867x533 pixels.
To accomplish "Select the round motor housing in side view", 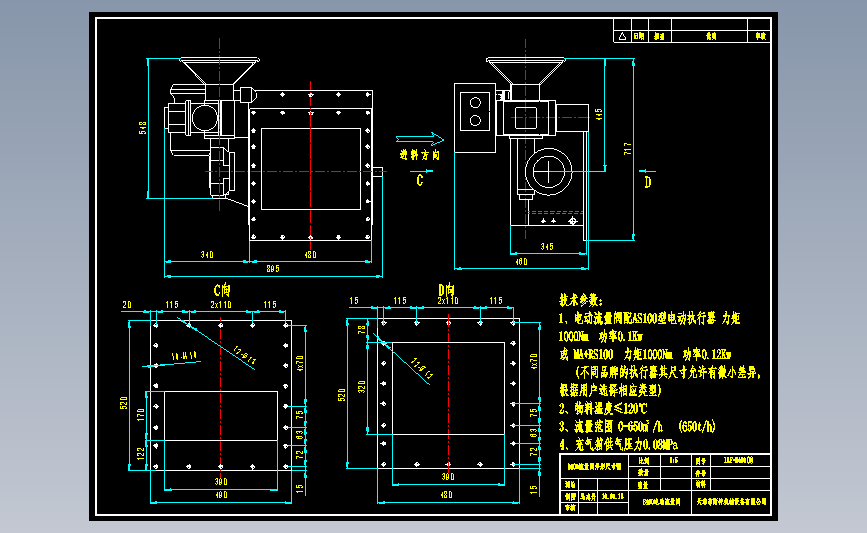I will coord(549,171).
